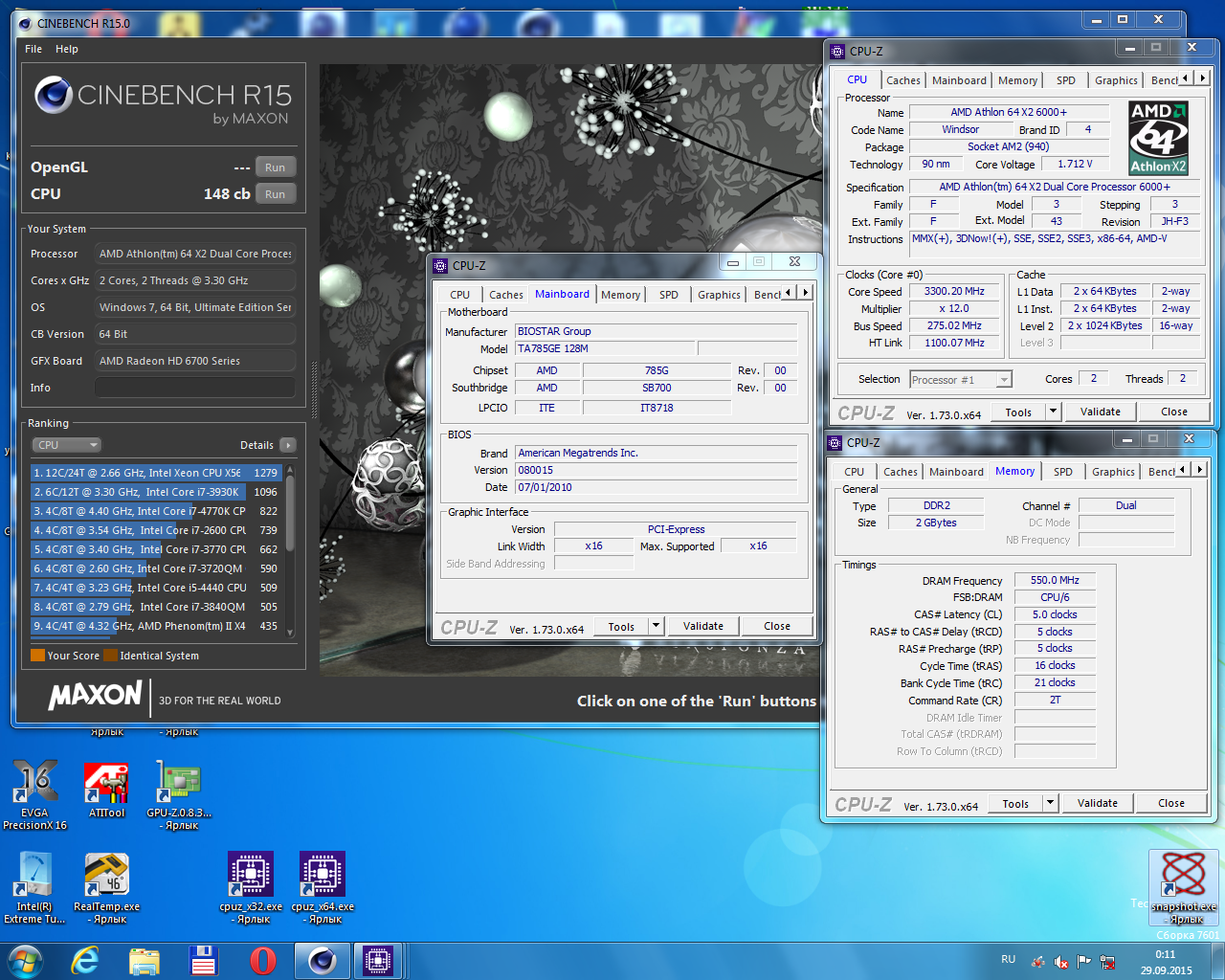1225x980 pixels.
Task: Open snapshot.exe desktop shortcut
Action: 1184,887
